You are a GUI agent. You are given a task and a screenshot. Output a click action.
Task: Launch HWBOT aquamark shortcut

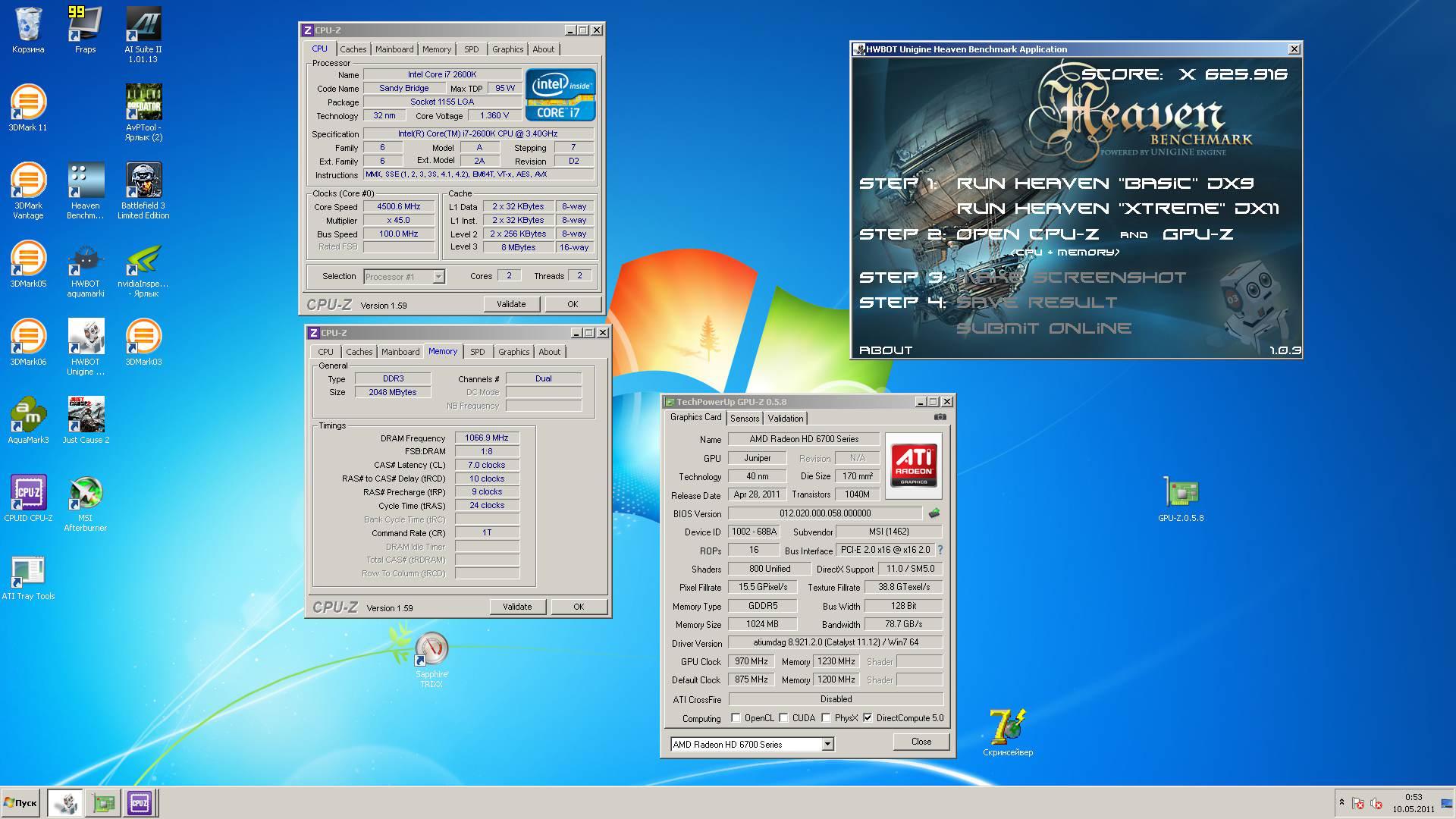(85, 269)
